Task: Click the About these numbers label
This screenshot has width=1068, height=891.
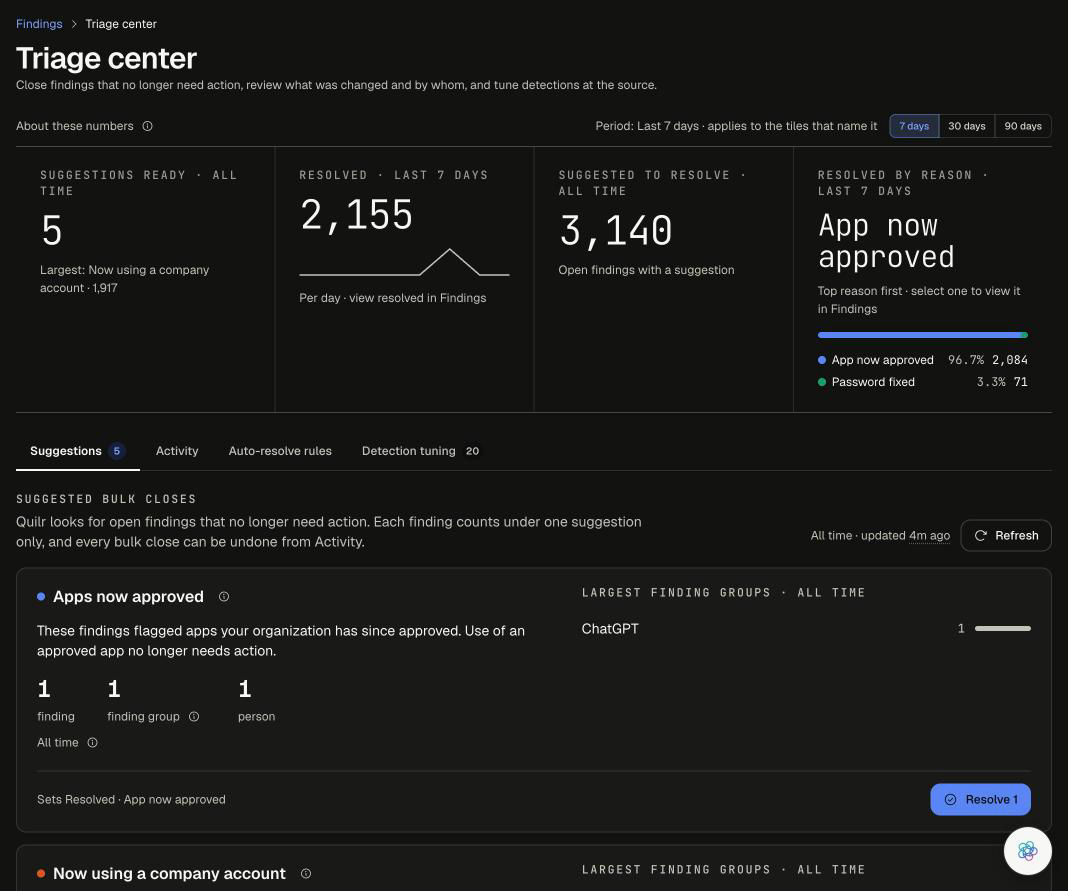Action: (75, 126)
